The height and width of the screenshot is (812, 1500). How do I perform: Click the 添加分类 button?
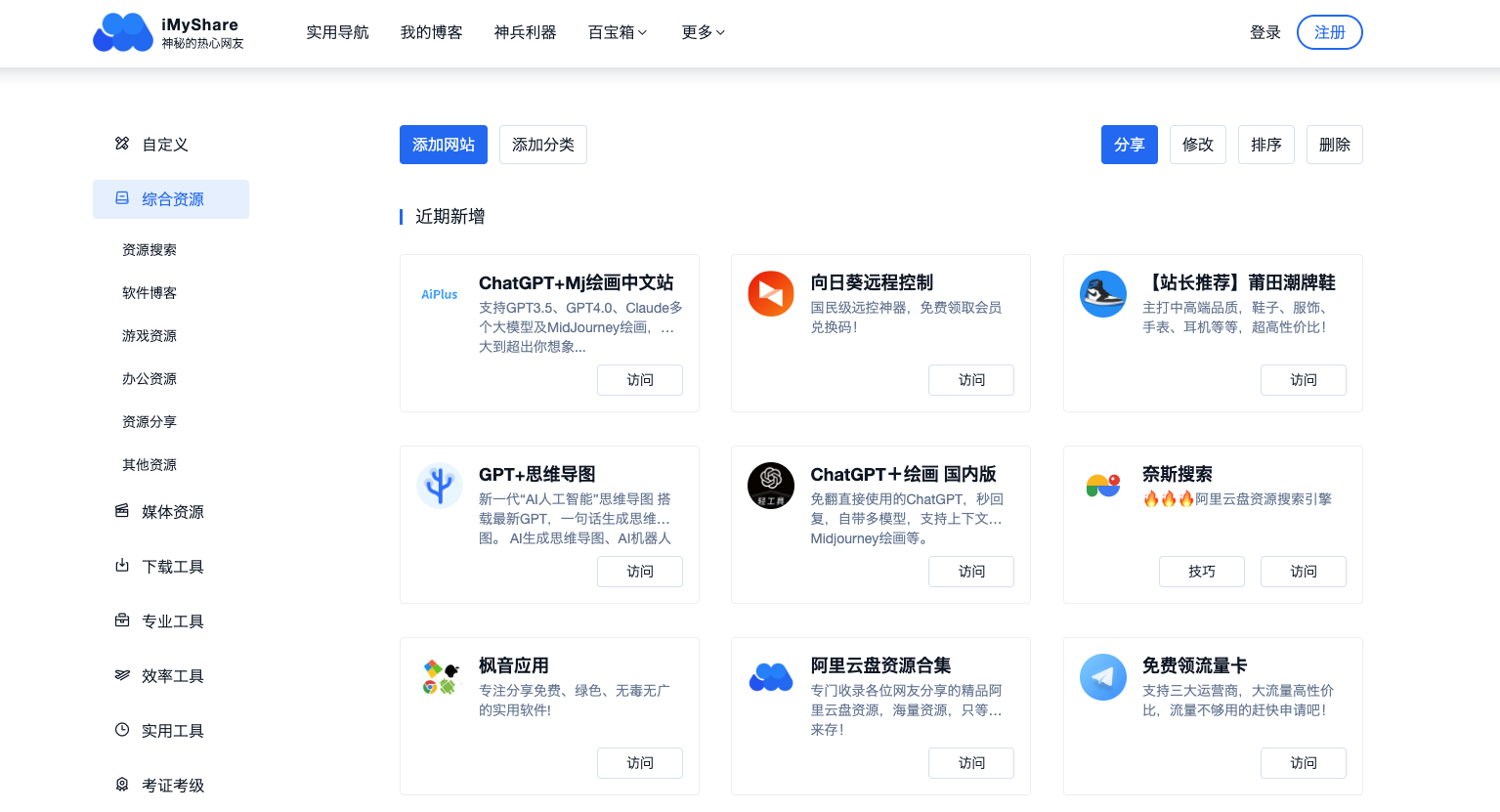coord(543,145)
